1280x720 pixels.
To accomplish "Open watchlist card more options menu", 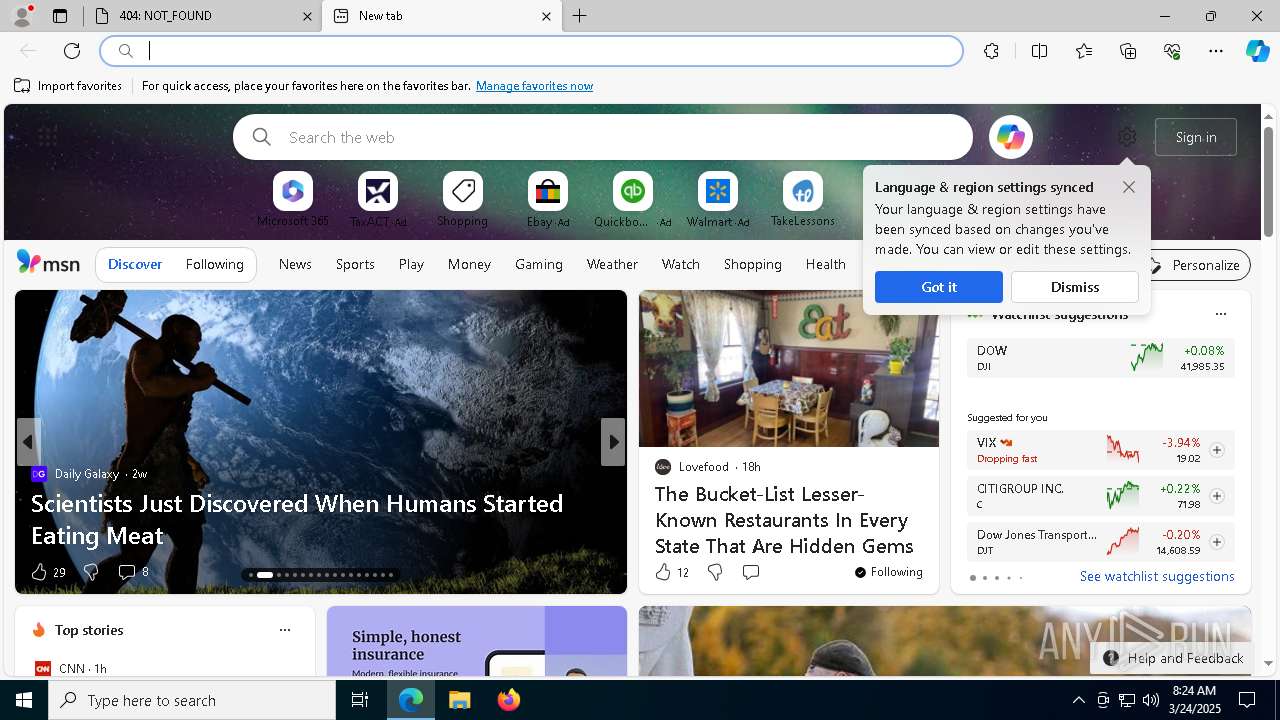I will (1220, 314).
